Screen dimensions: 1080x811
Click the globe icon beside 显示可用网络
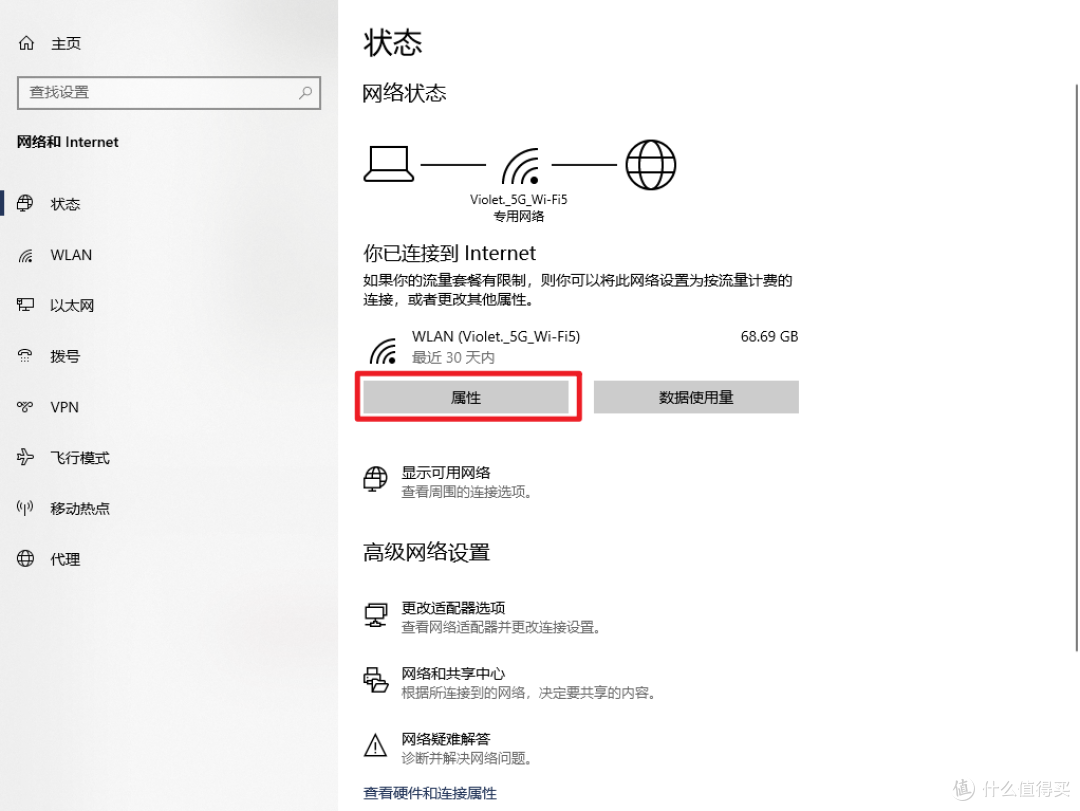pyautogui.click(x=375, y=479)
